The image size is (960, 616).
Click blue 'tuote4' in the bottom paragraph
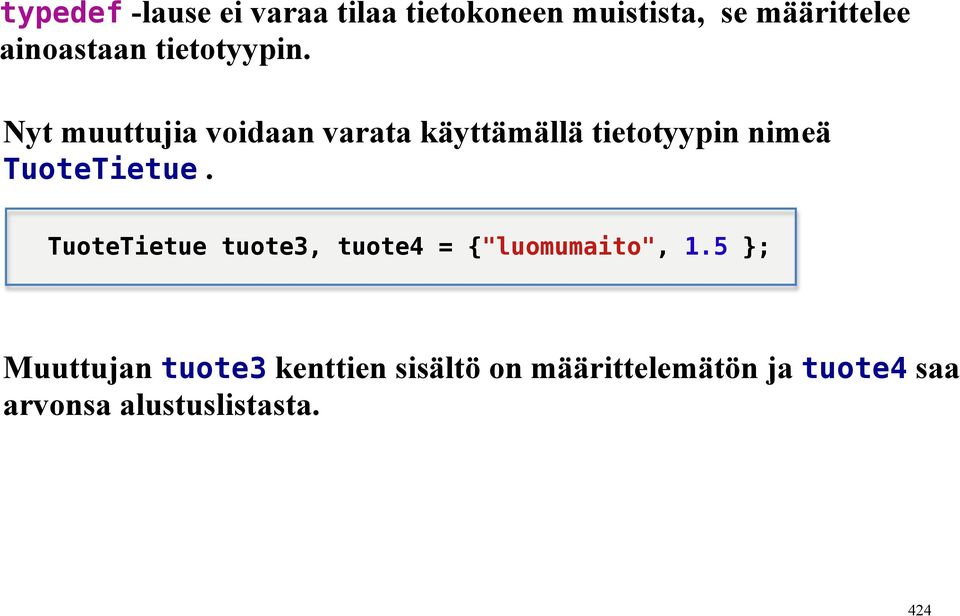click(x=854, y=368)
